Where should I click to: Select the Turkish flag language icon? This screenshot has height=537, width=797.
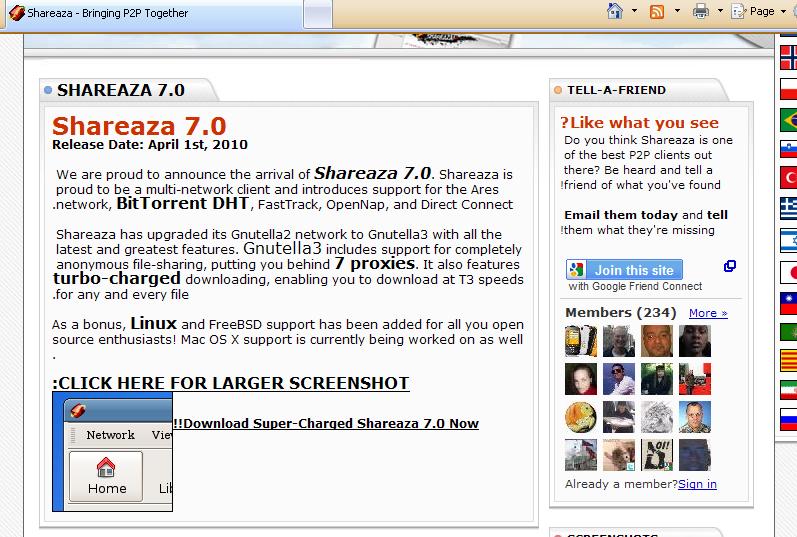coord(788,179)
